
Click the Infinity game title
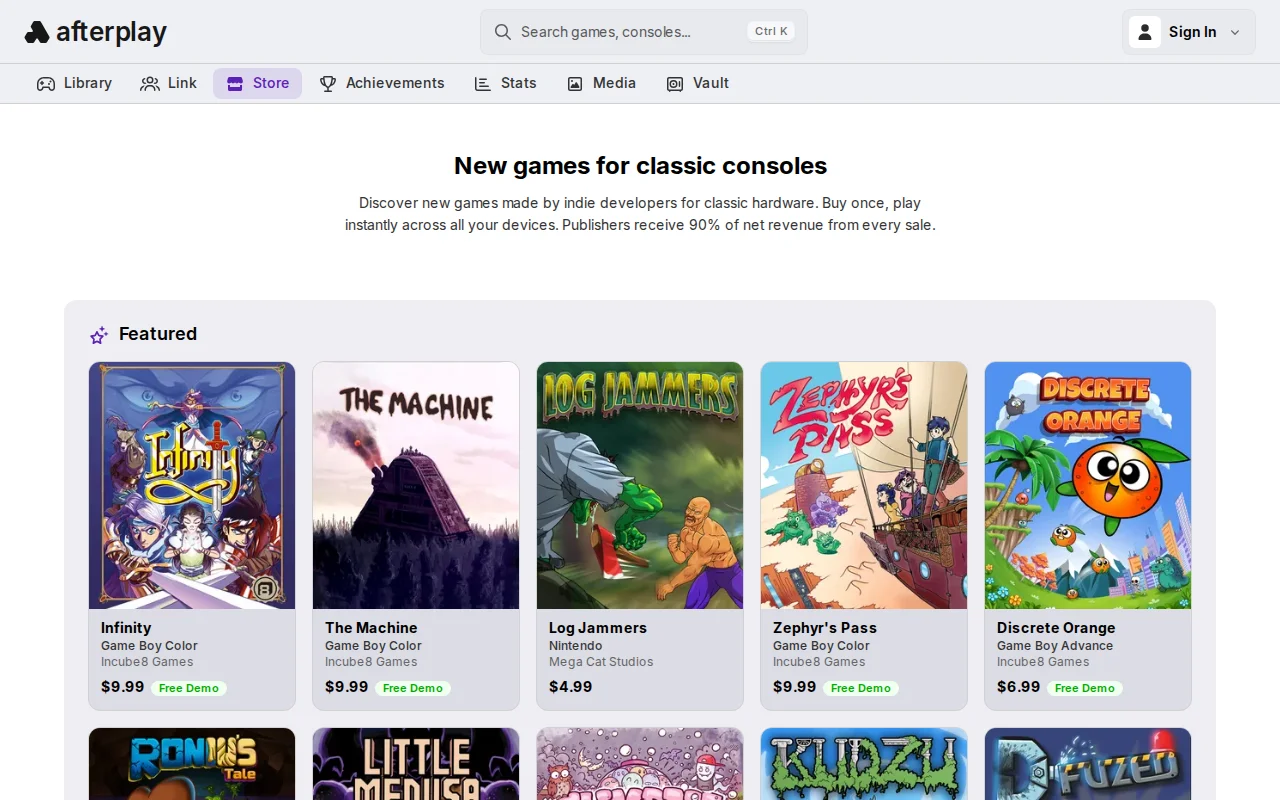[x=126, y=628]
